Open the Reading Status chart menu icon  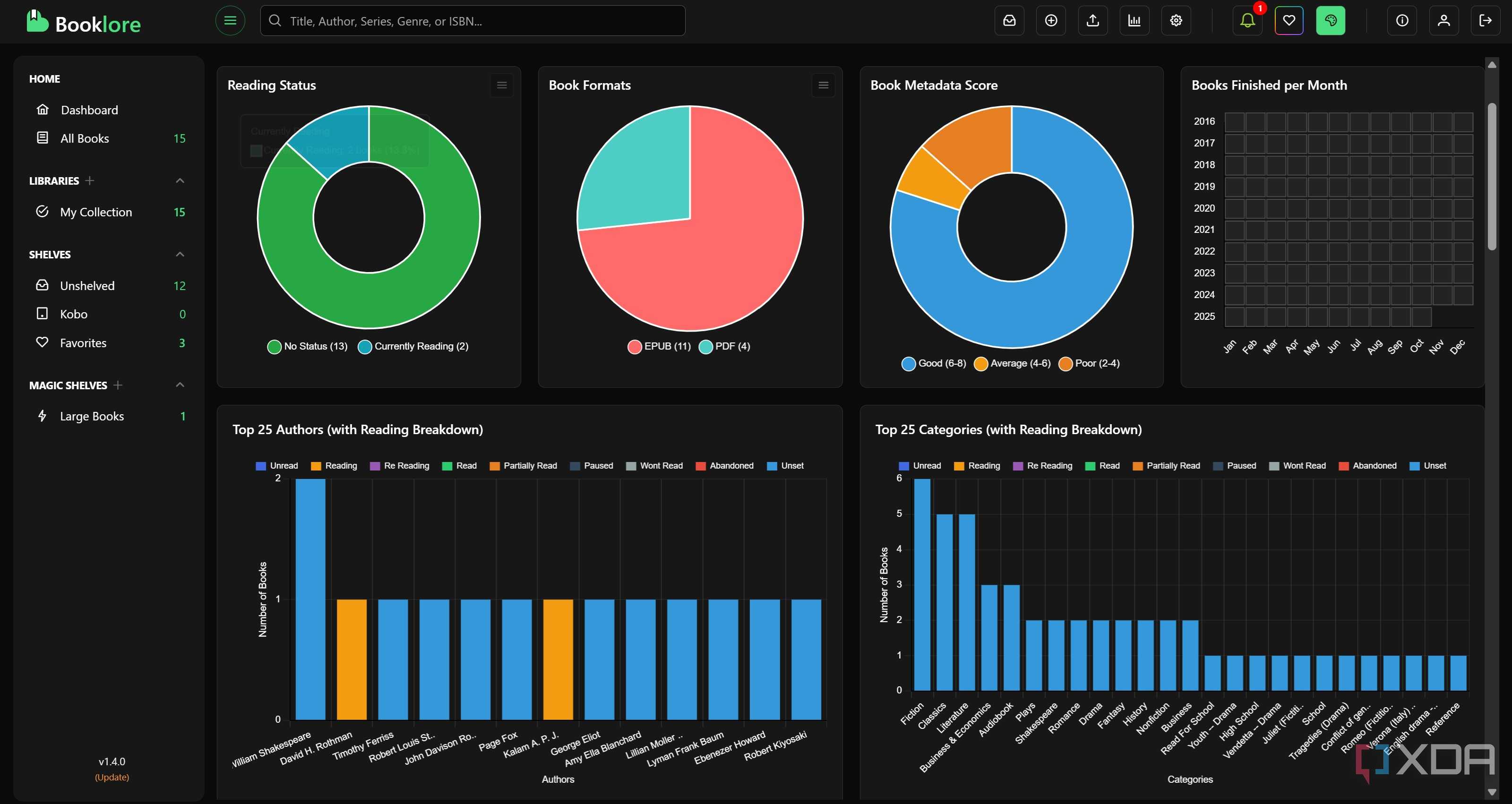[x=501, y=85]
